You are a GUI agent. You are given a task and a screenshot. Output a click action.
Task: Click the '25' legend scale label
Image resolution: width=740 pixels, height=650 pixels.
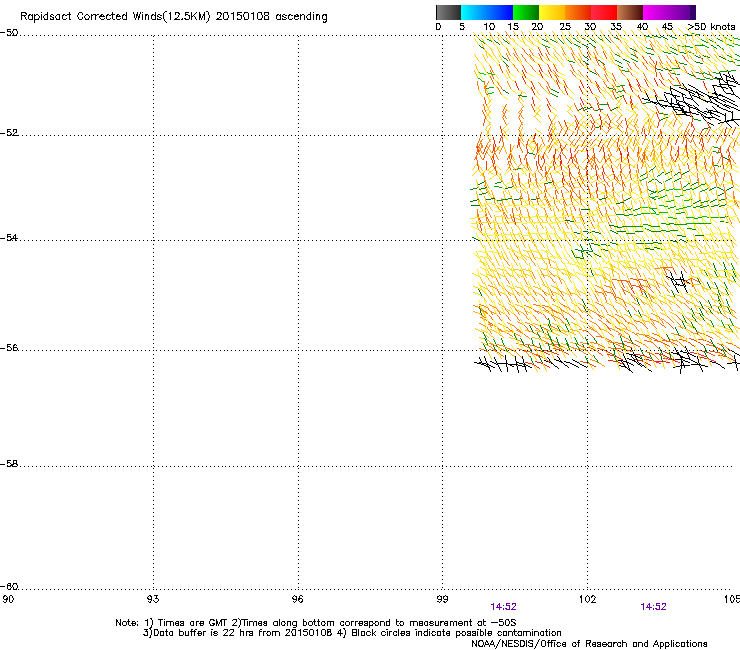(565, 27)
